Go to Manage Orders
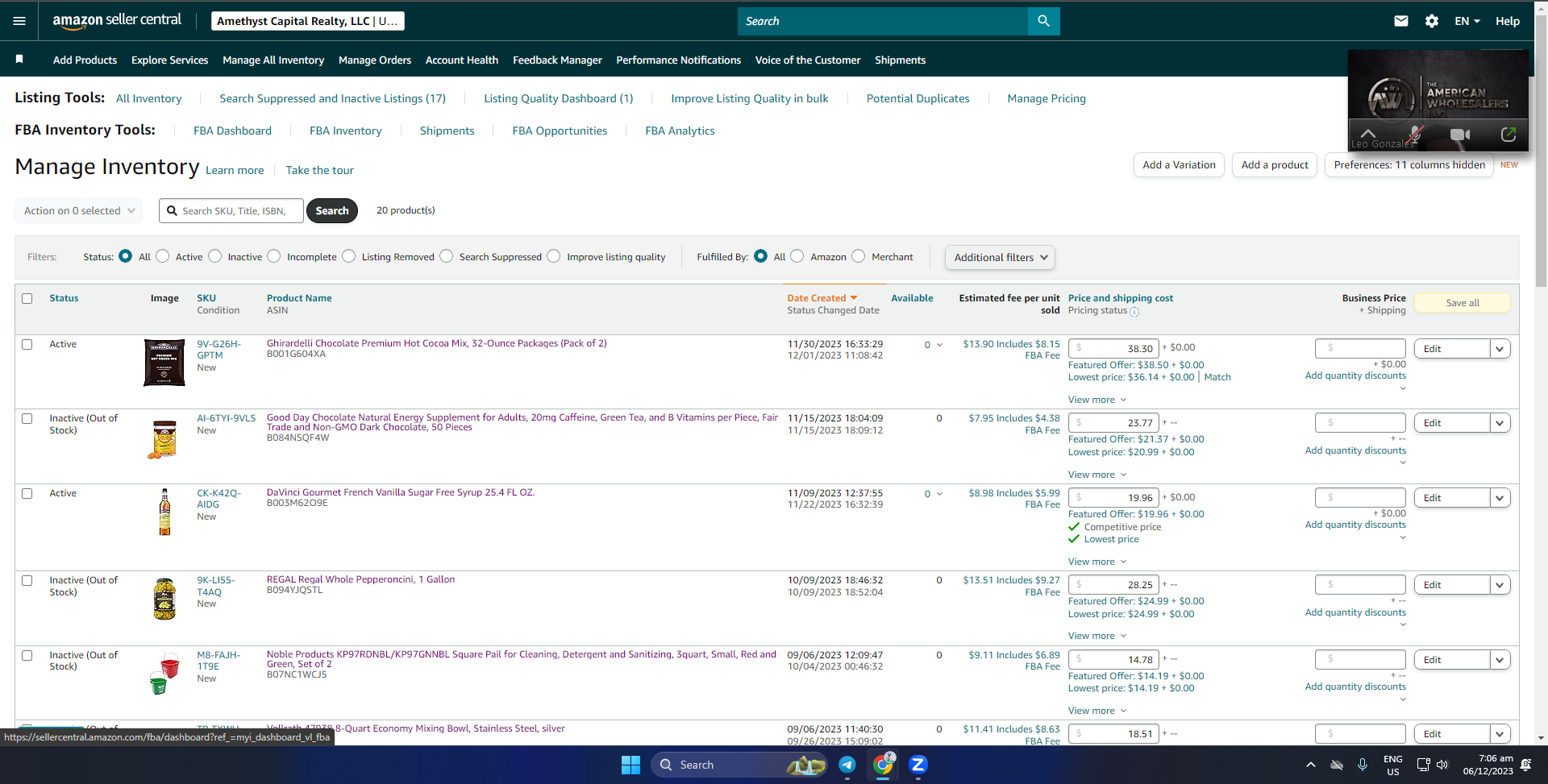Screen dimensions: 1548x784 tap(375, 60)
